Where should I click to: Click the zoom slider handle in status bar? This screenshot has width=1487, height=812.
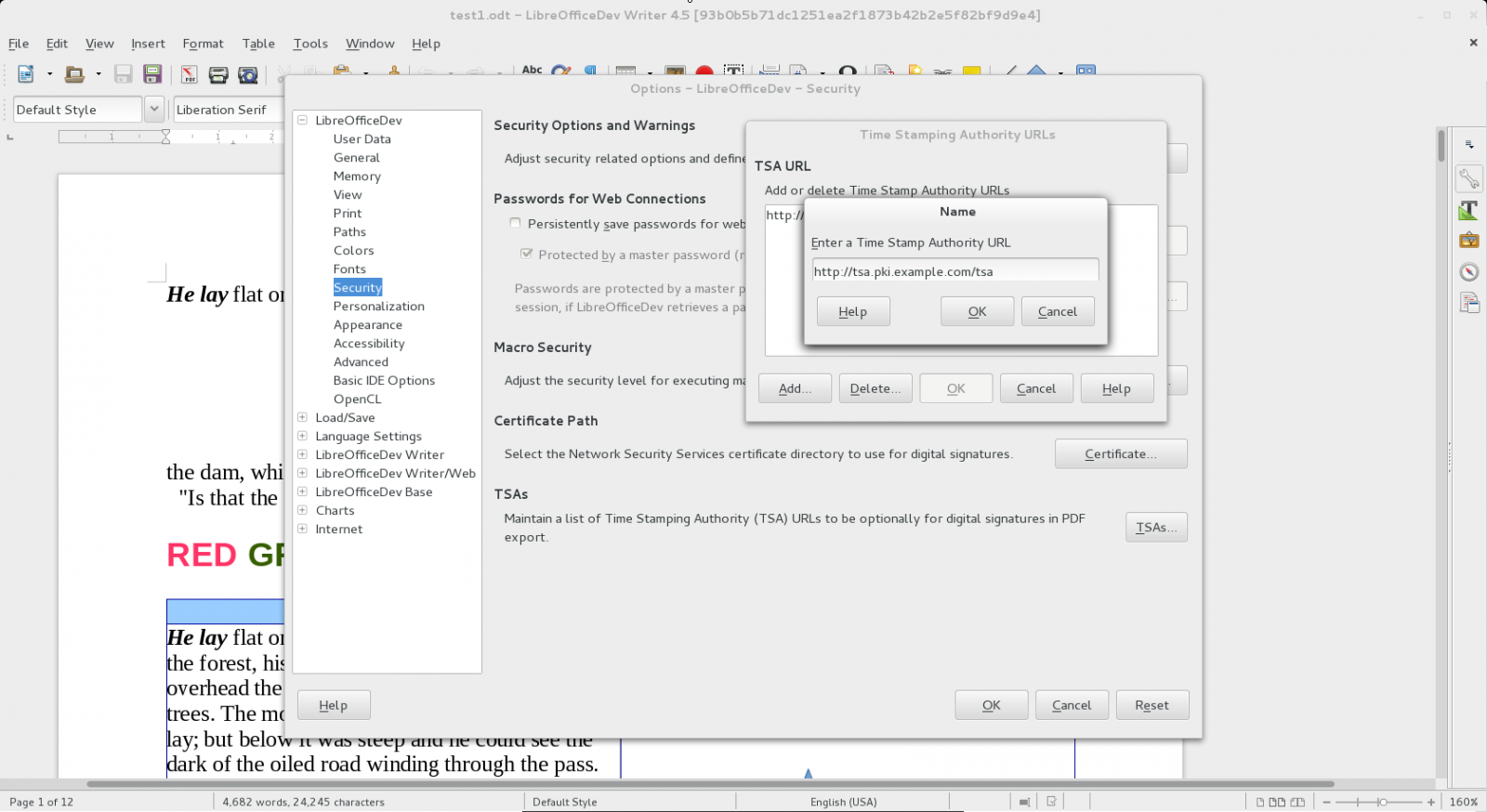(1382, 802)
